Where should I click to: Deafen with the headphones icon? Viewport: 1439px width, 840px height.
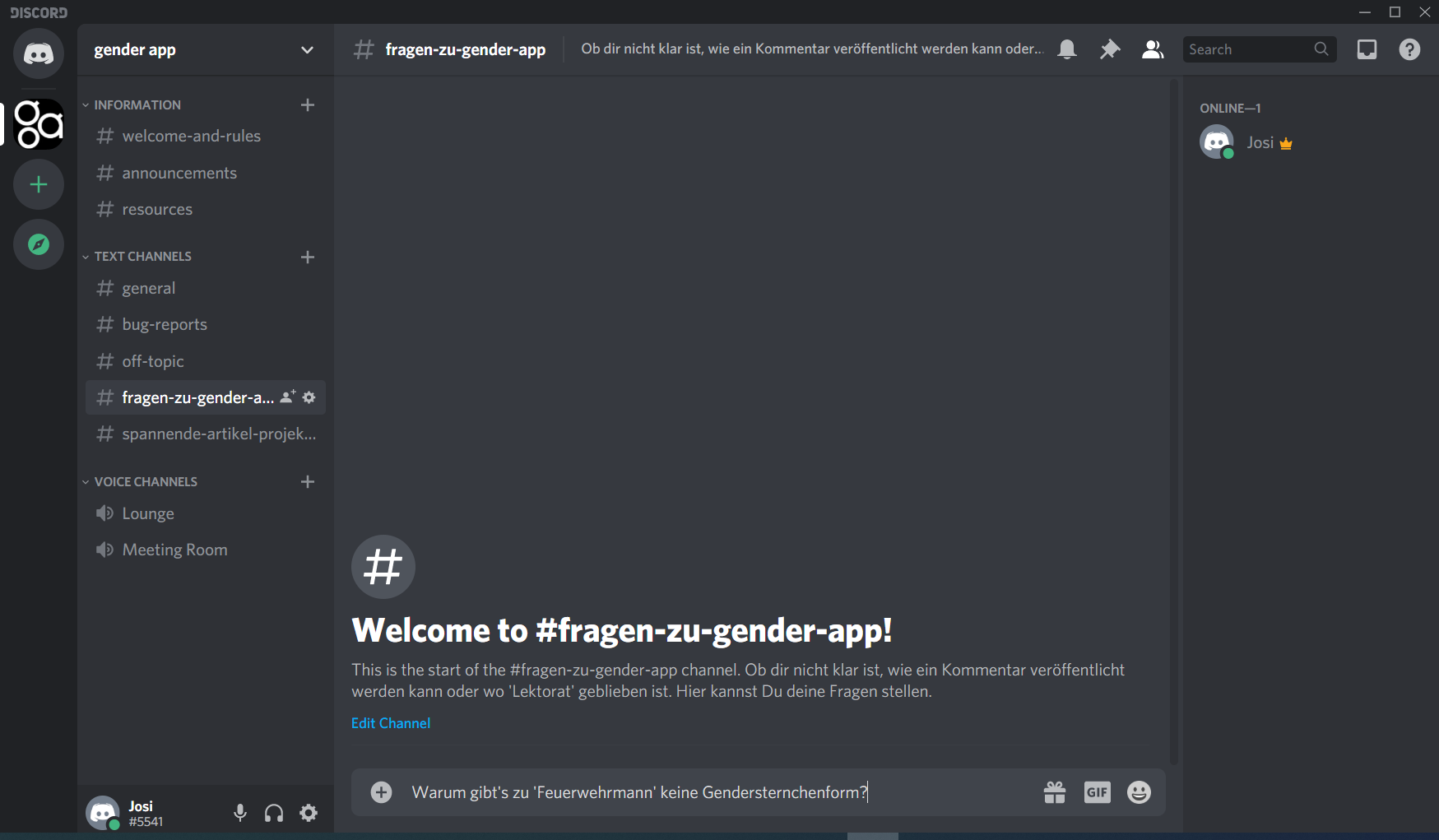(x=273, y=812)
